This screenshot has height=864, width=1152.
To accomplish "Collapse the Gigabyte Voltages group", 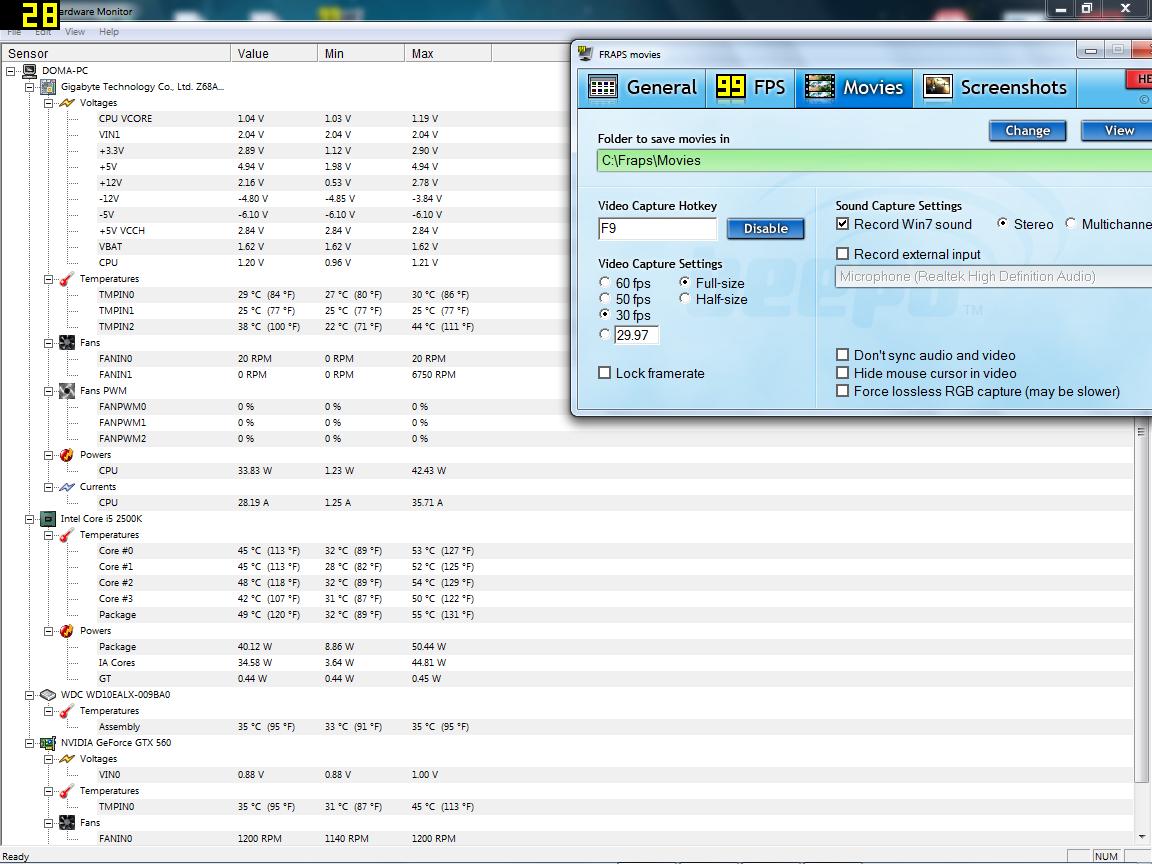I will click(48, 104).
